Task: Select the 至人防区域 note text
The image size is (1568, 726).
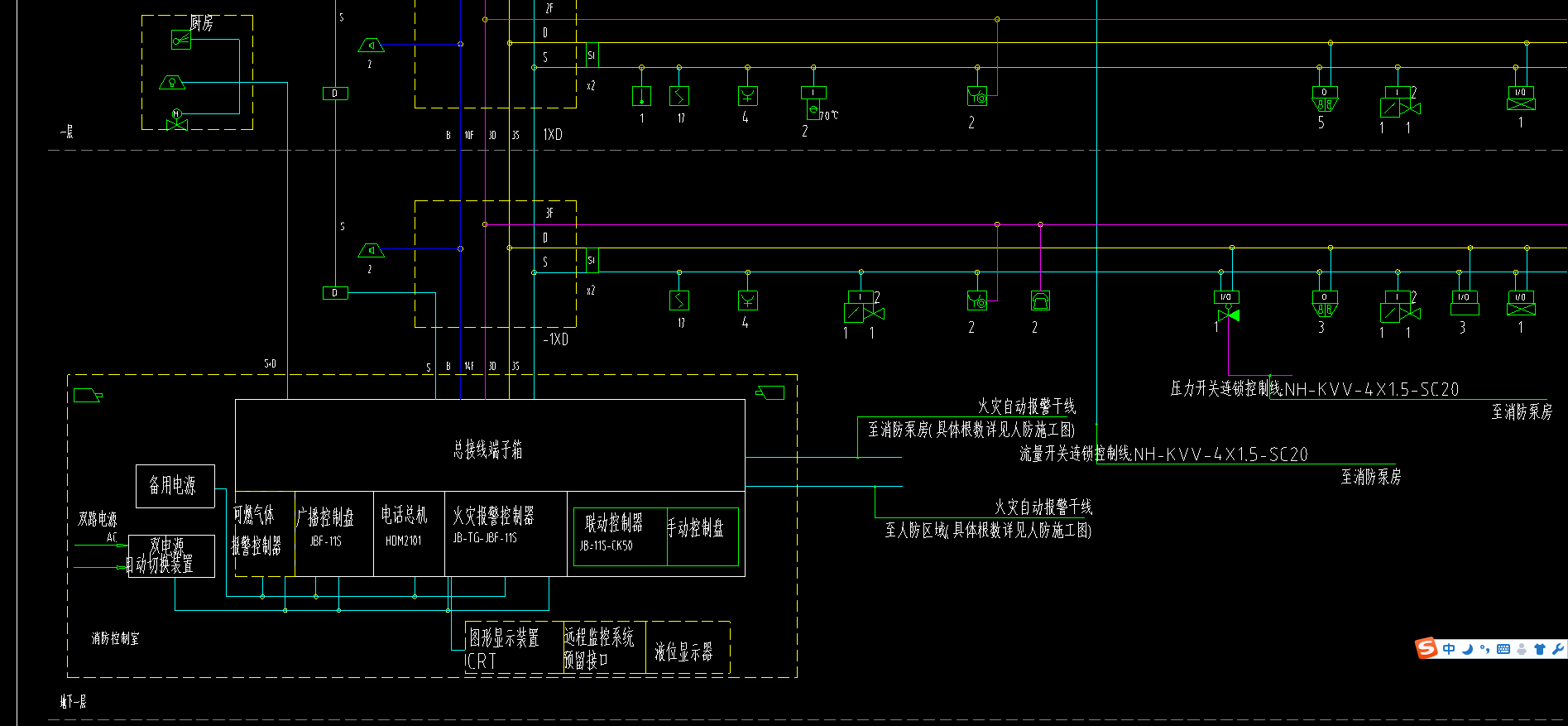Action: (989, 530)
